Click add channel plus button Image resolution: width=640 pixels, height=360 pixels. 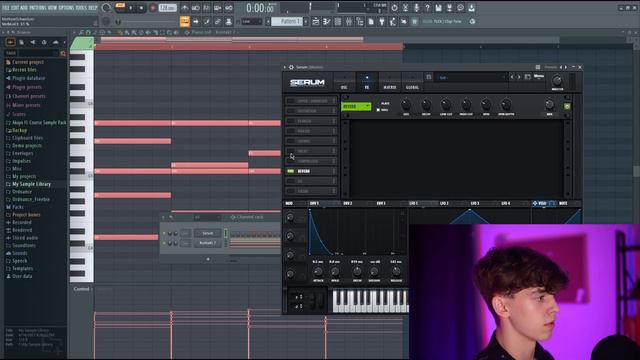tap(208, 259)
